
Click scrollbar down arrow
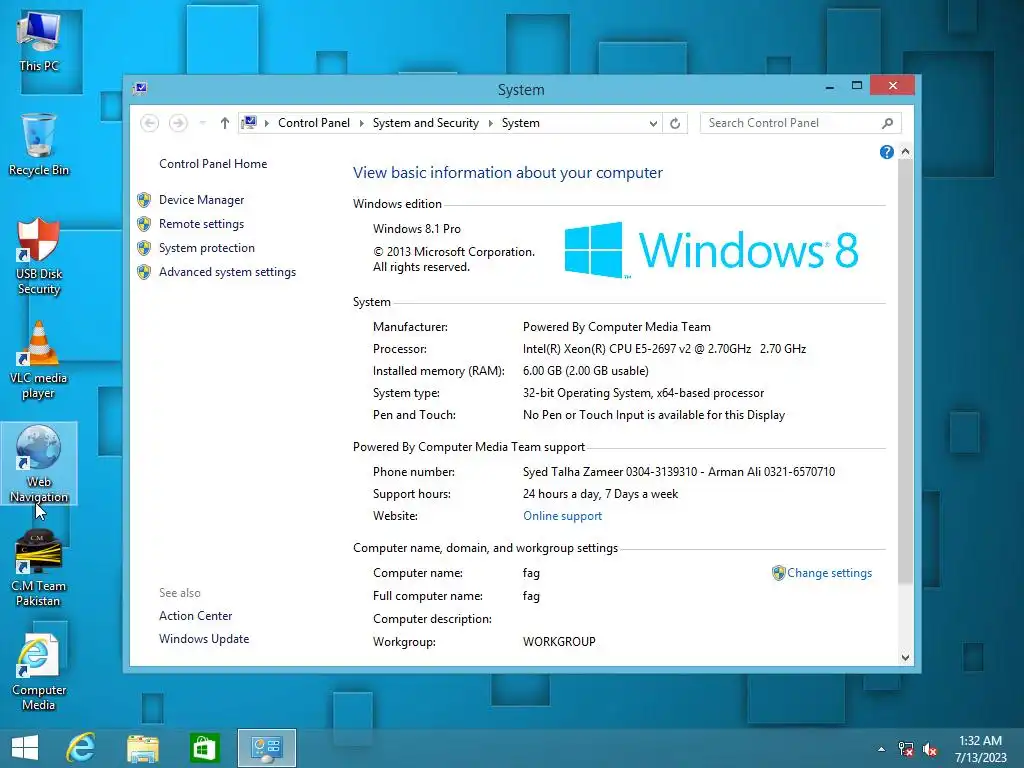click(905, 657)
